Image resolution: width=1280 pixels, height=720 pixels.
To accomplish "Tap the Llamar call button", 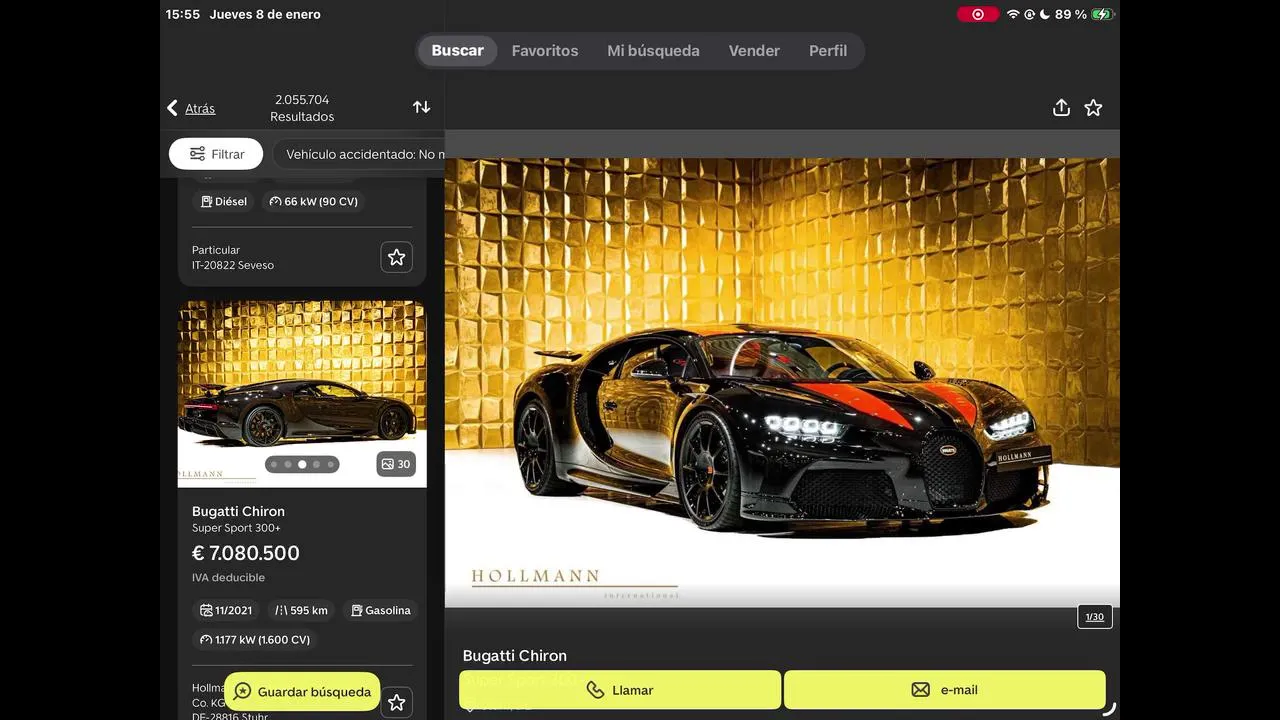I will click(x=620, y=690).
